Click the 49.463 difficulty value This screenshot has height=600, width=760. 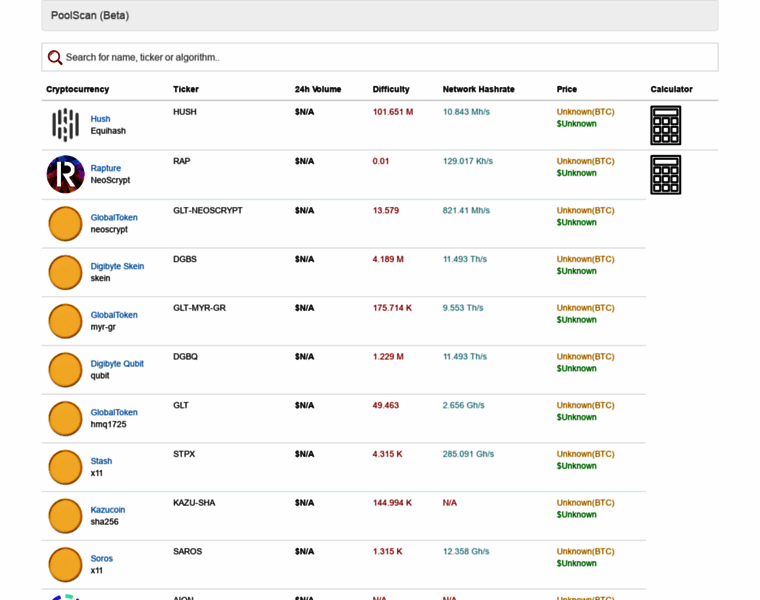[385, 405]
